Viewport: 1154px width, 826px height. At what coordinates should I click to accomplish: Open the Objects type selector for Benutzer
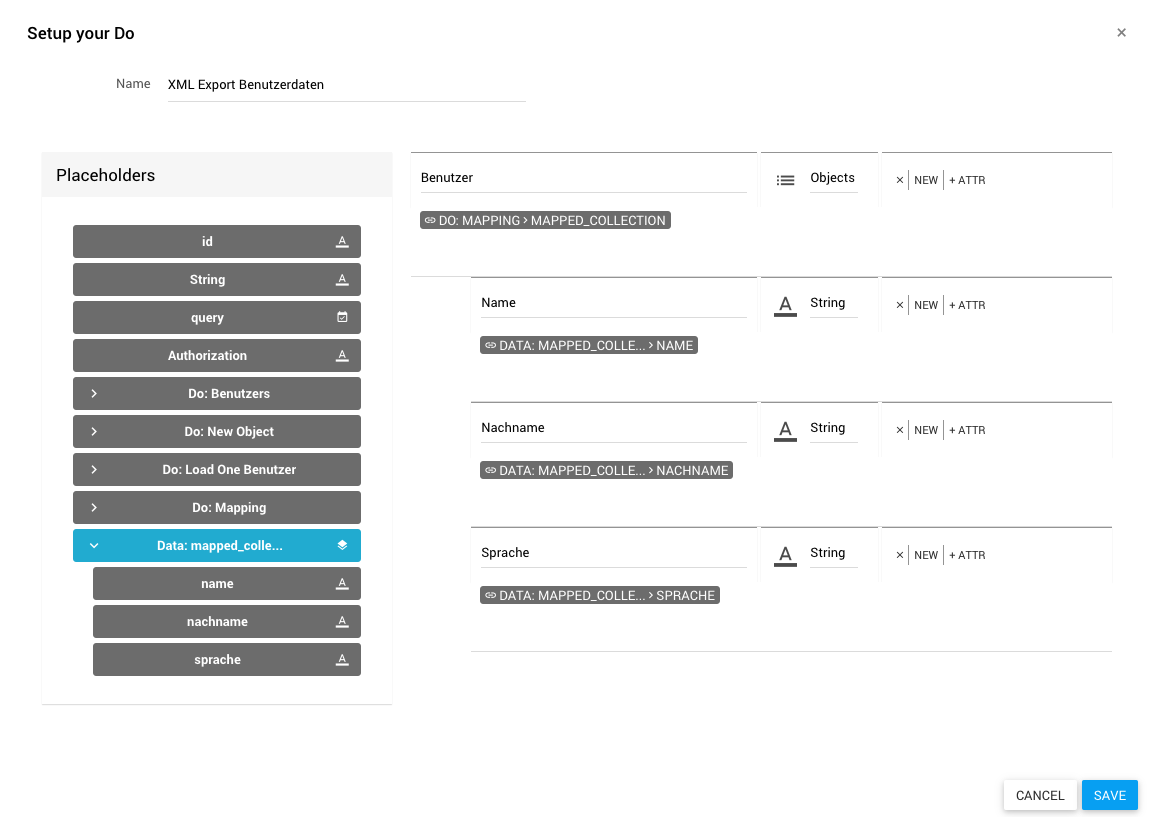832,178
